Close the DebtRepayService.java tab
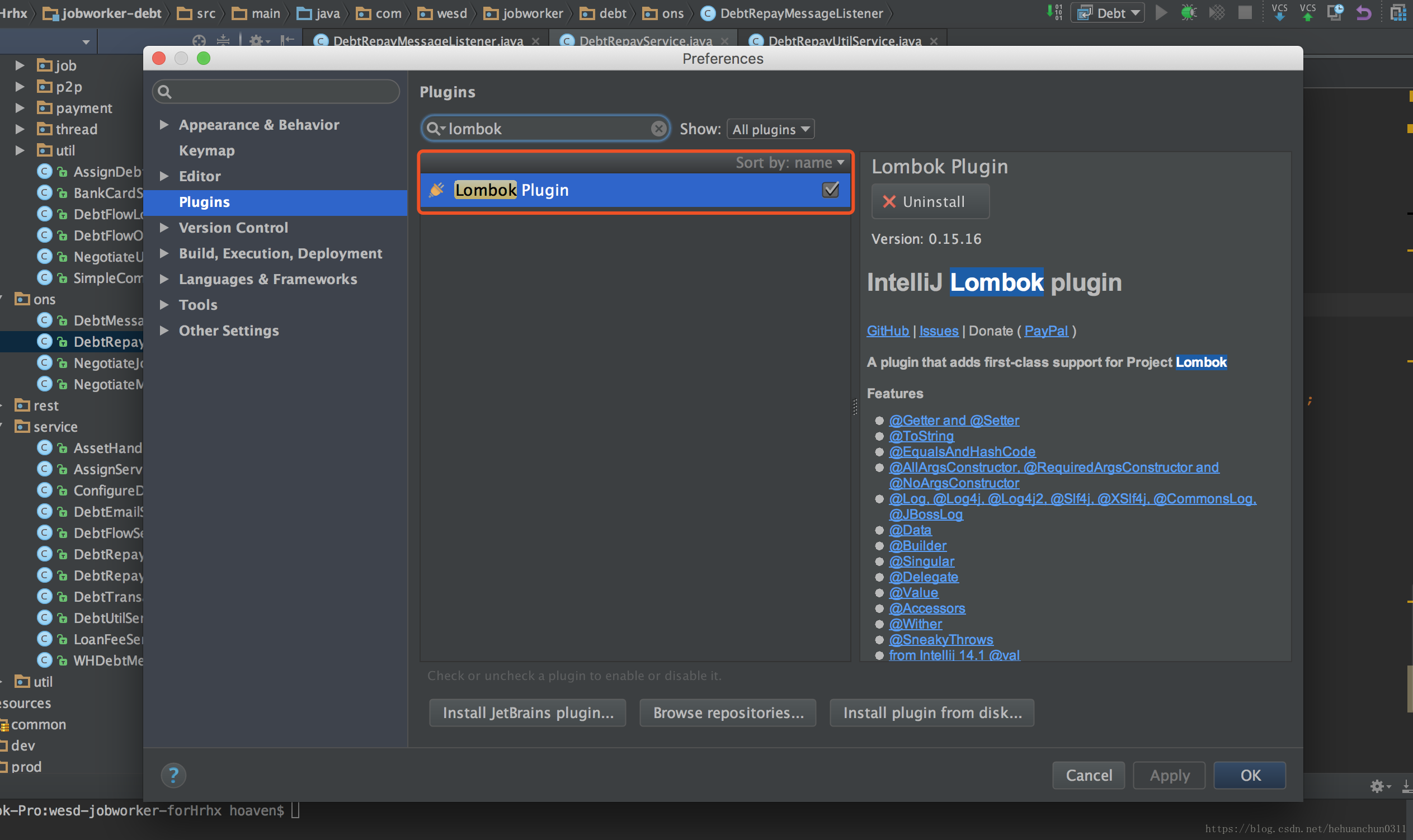Viewport: 1413px width, 840px height. pos(724,41)
